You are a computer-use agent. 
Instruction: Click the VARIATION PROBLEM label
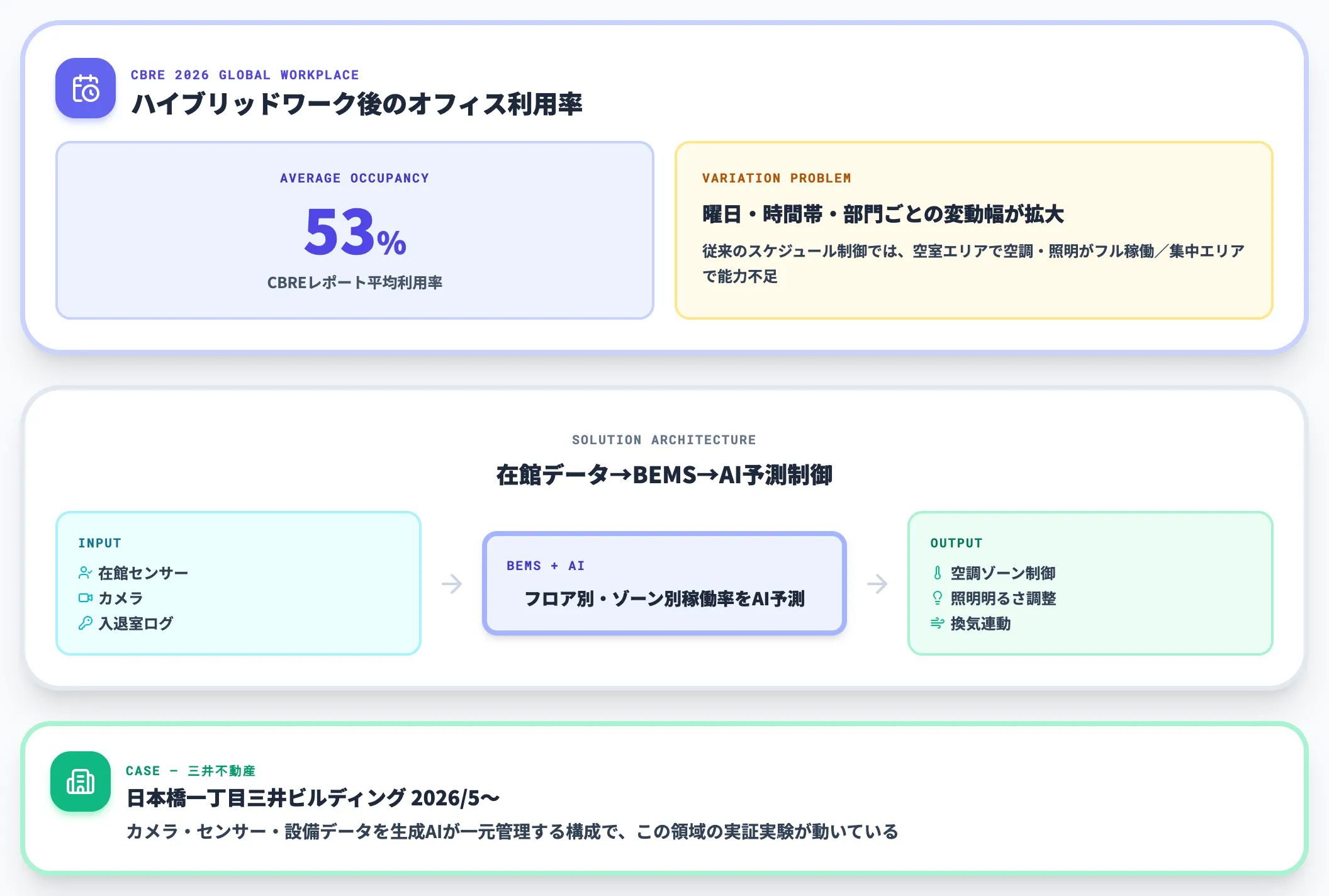[x=777, y=178]
